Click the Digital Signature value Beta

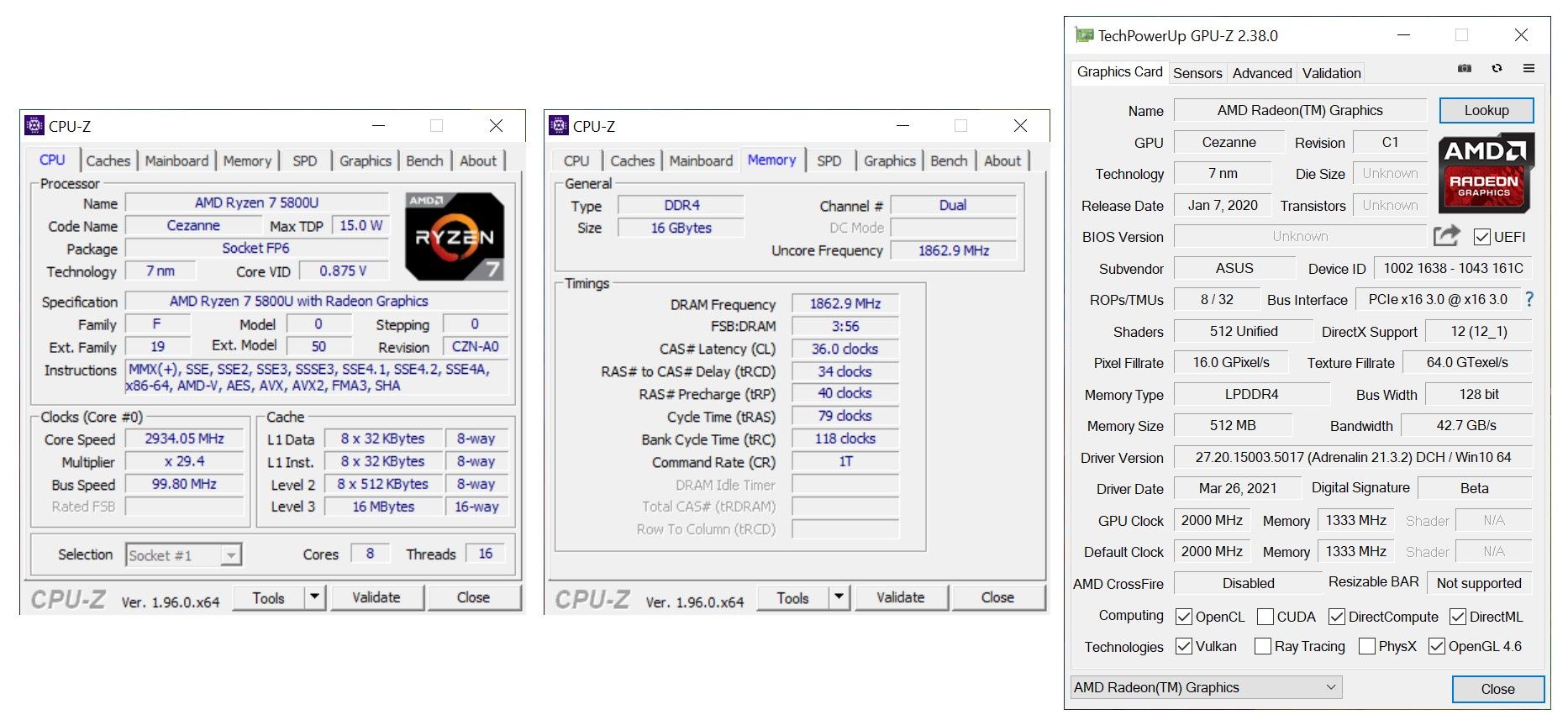(x=1474, y=488)
